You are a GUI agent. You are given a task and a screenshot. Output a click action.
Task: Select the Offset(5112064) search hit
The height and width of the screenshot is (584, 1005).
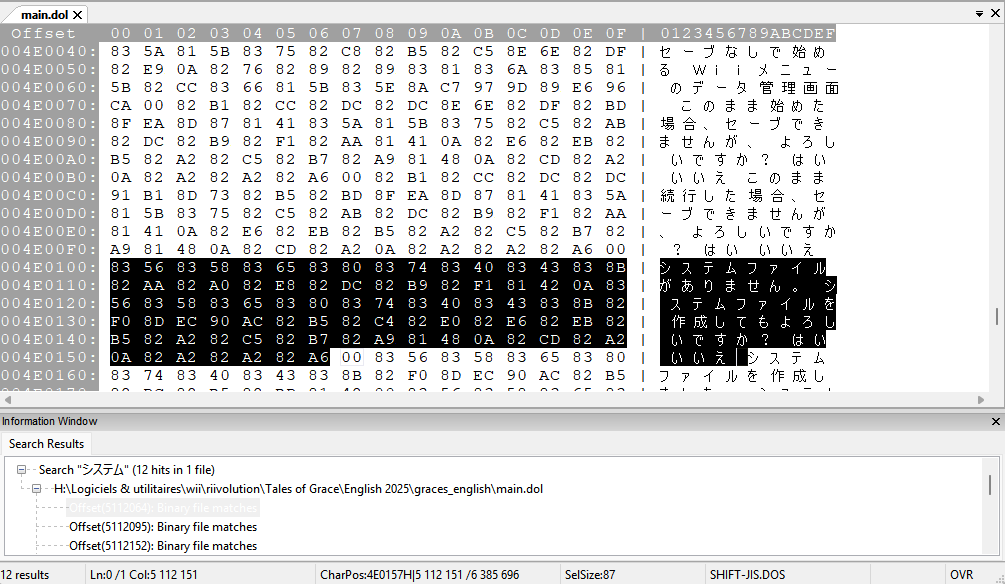coord(163,508)
